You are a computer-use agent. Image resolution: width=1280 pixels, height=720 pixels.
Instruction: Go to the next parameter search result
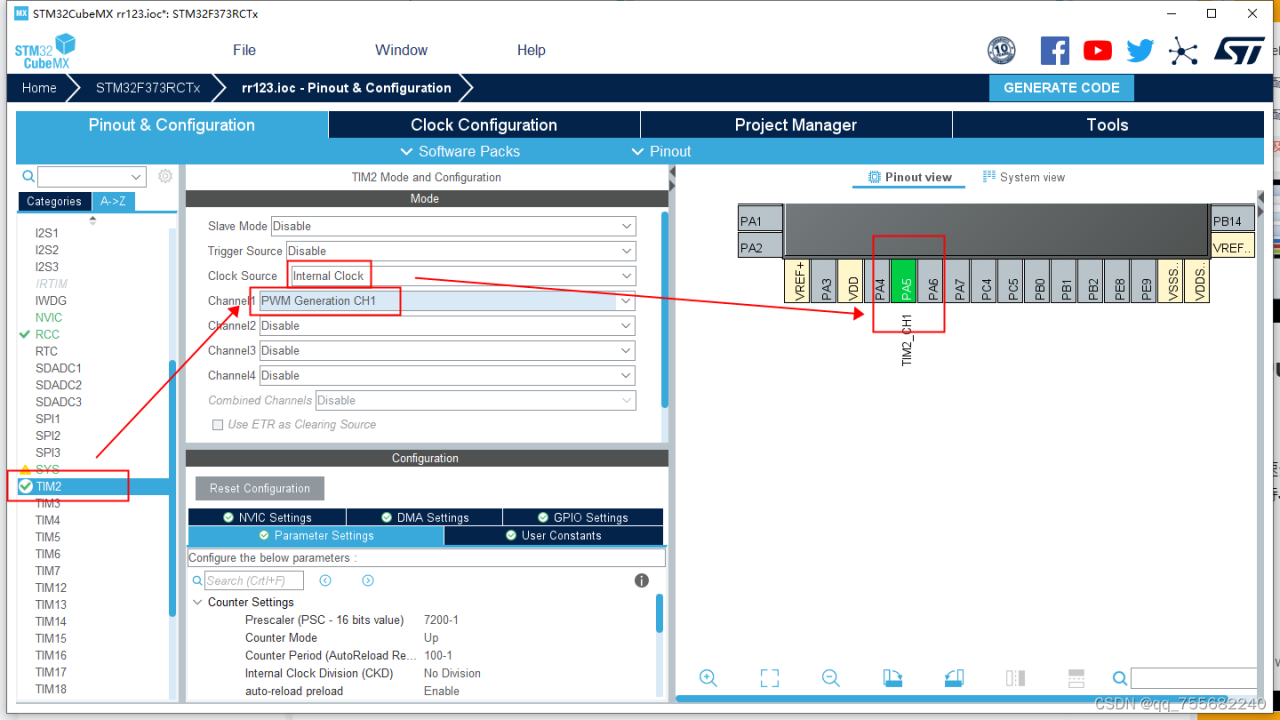[368, 581]
